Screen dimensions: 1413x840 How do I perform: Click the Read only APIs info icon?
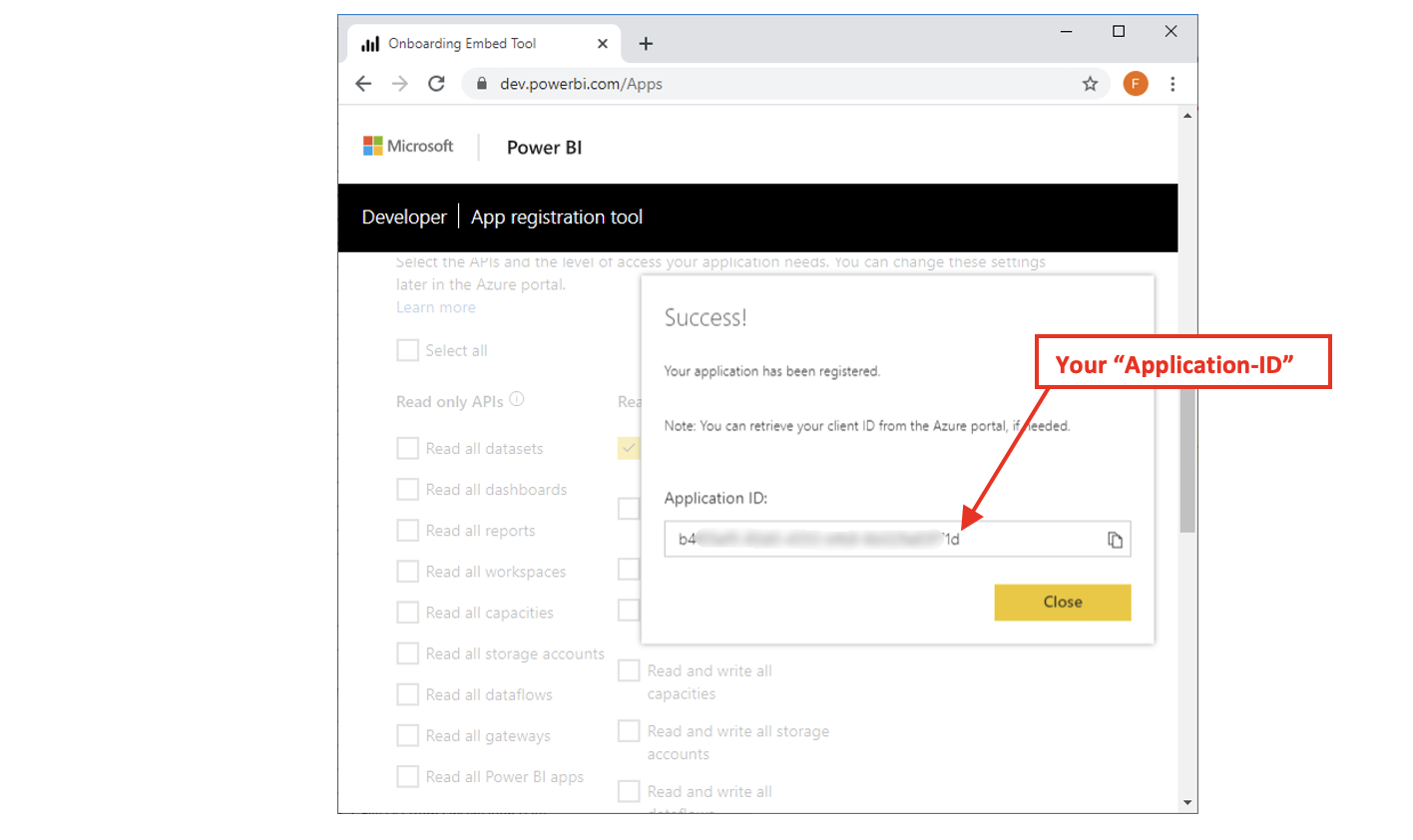click(517, 399)
